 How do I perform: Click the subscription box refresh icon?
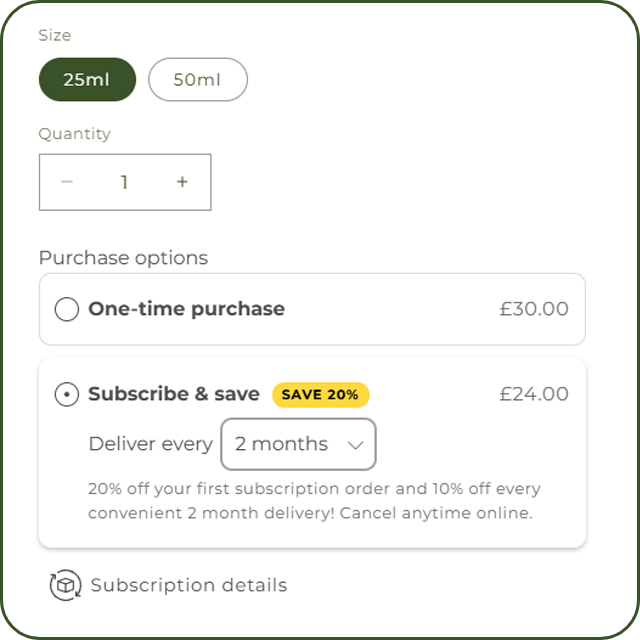point(65,585)
